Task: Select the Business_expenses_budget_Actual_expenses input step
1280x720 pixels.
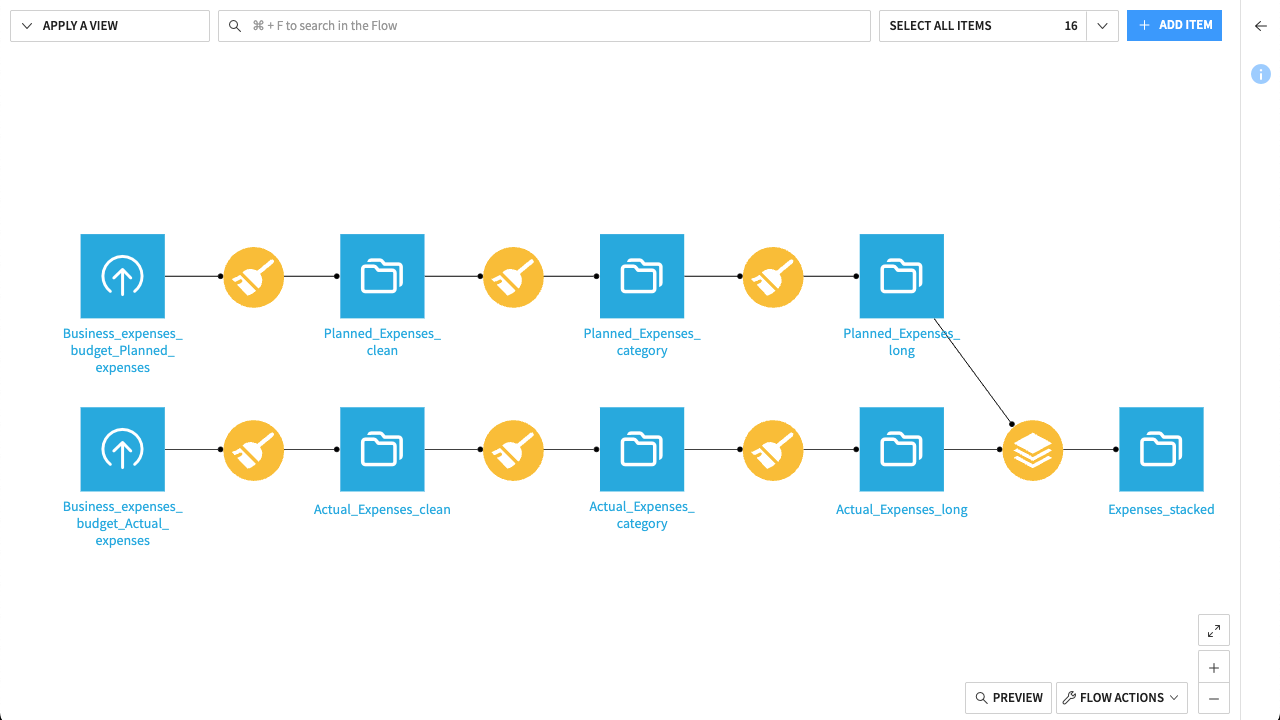Action: coord(122,449)
